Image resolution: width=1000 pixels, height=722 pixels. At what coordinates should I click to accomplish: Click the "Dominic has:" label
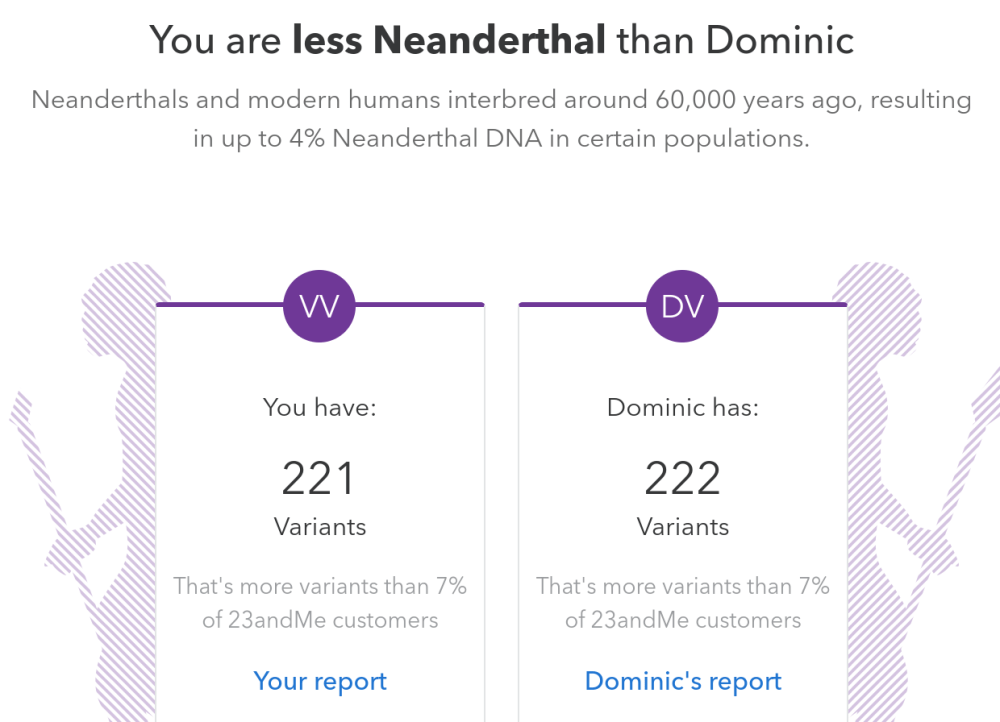pos(683,408)
